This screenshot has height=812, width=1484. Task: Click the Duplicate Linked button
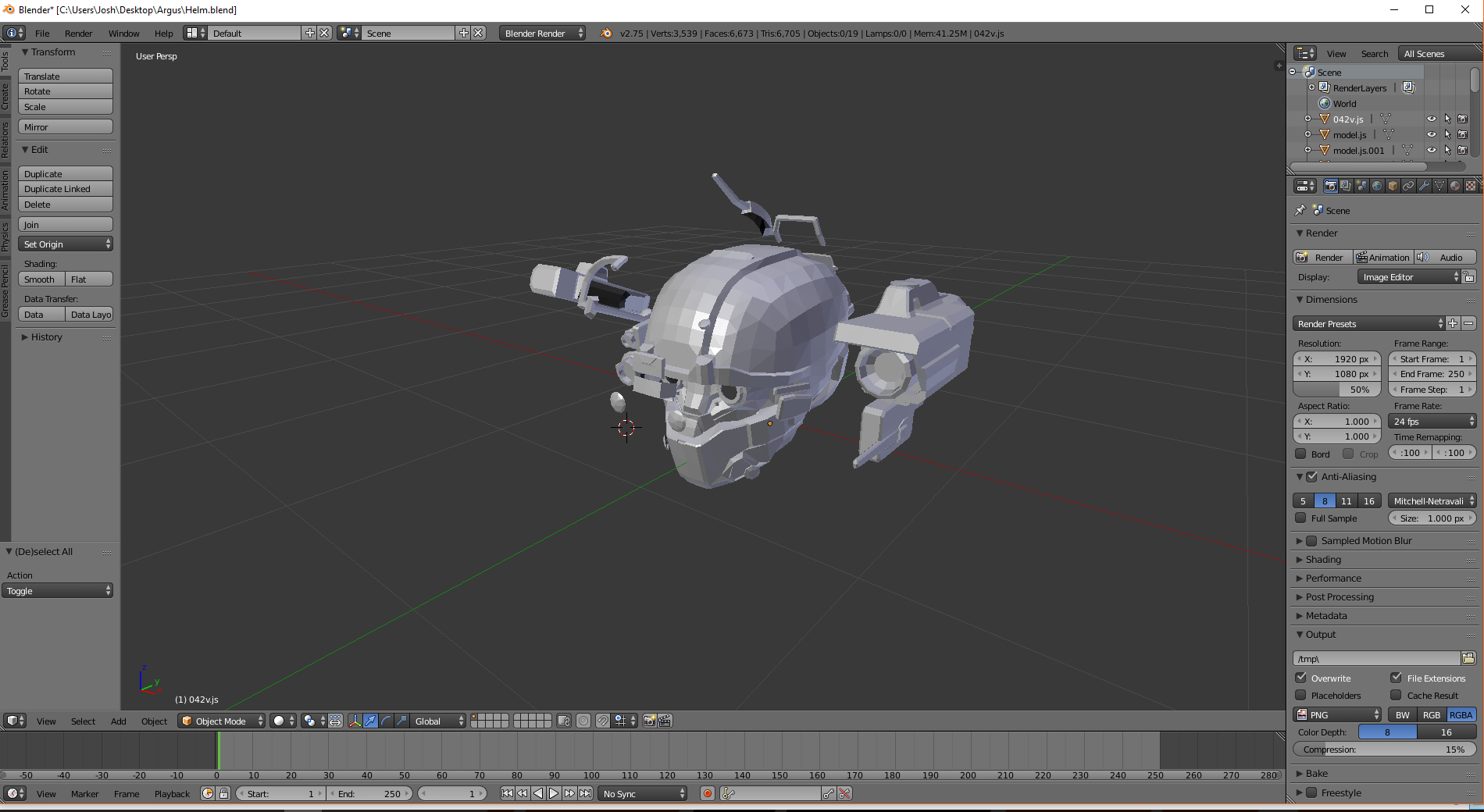click(x=66, y=189)
